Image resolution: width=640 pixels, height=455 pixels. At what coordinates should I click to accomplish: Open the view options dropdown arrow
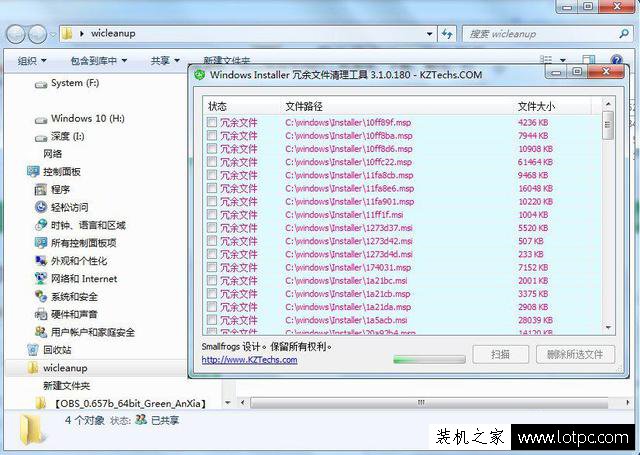[x=563, y=60]
